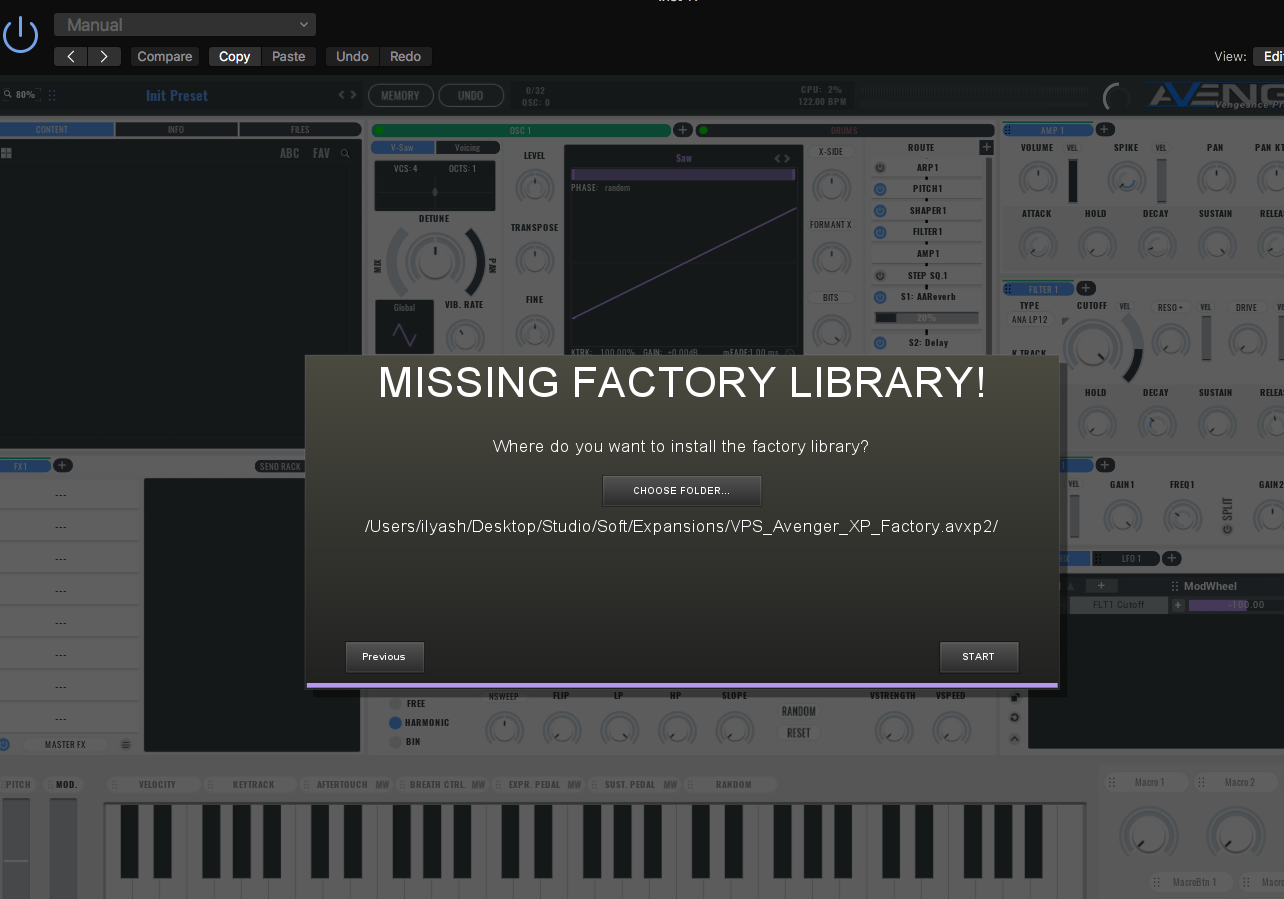Grab the AMP 1 drag handle dots

1008,130
